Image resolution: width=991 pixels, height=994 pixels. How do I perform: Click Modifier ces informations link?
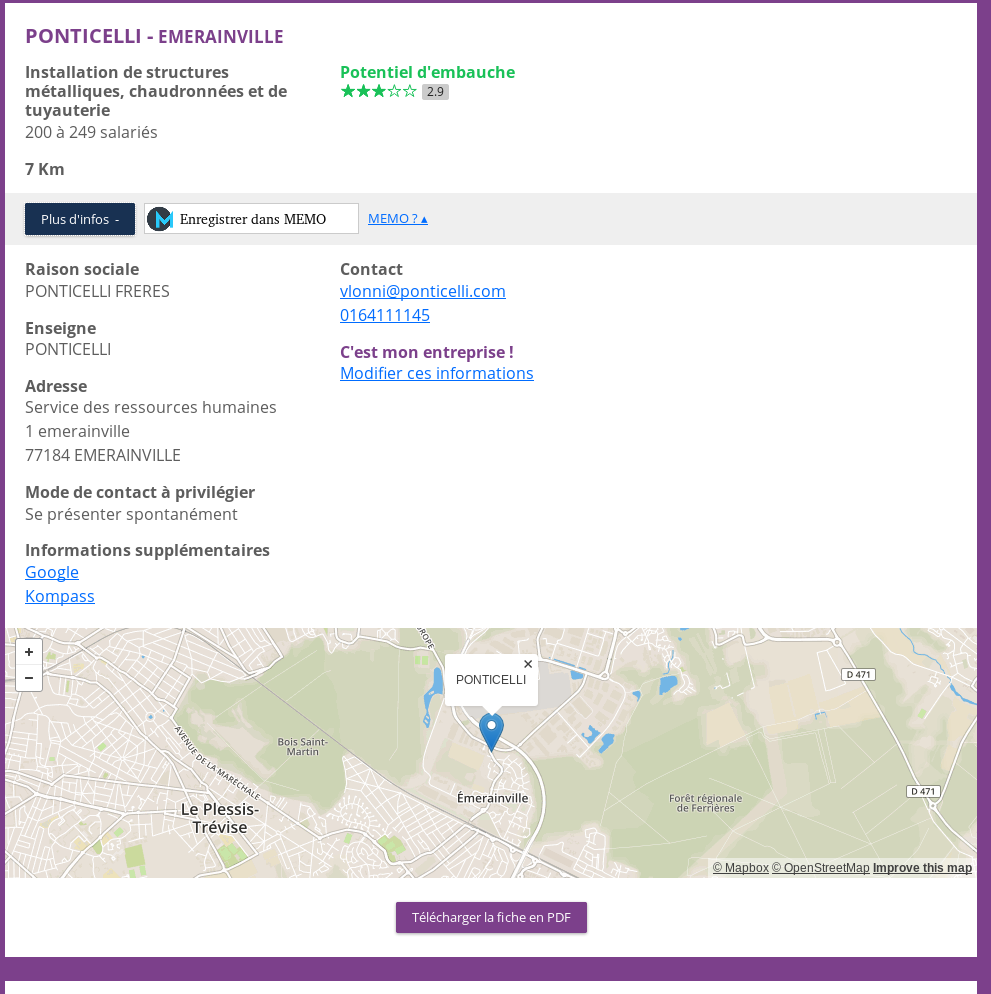point(436,373)
